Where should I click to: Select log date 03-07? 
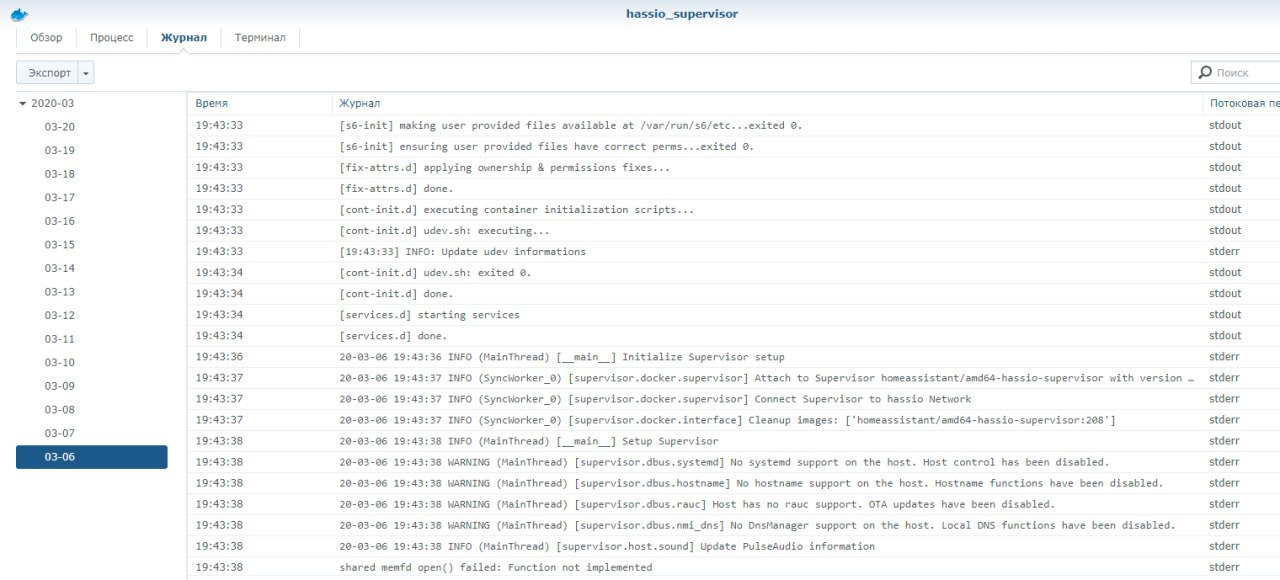60,433
